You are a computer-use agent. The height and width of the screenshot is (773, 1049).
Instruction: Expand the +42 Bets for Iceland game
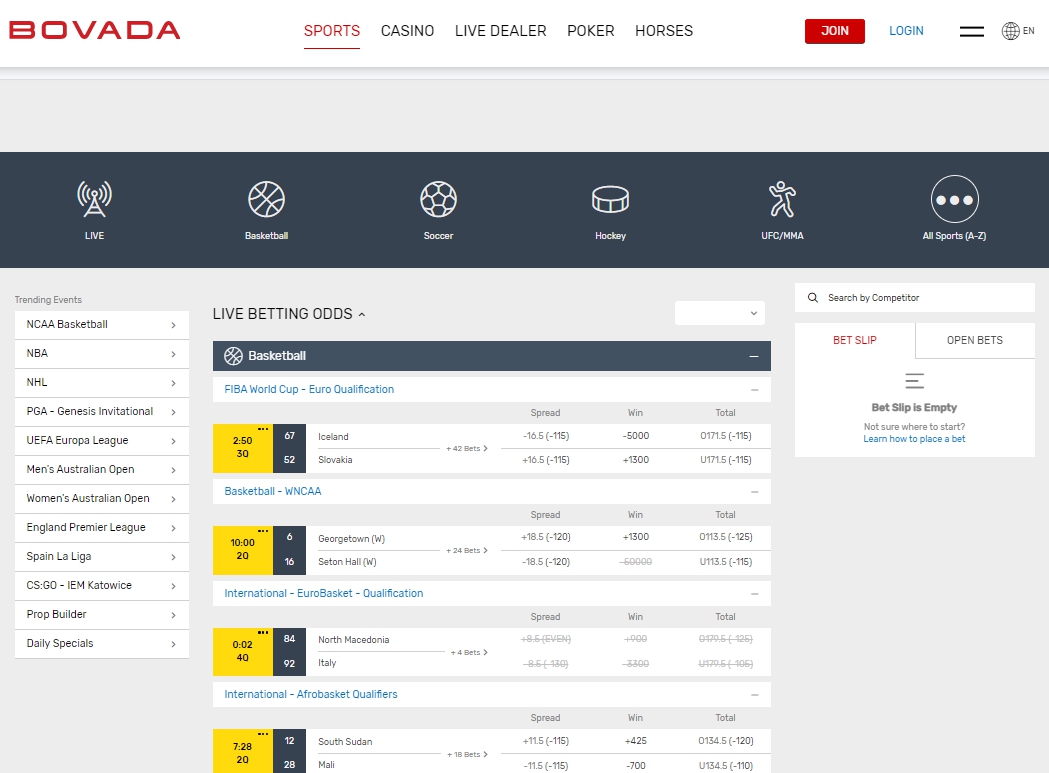click(467, 449)
